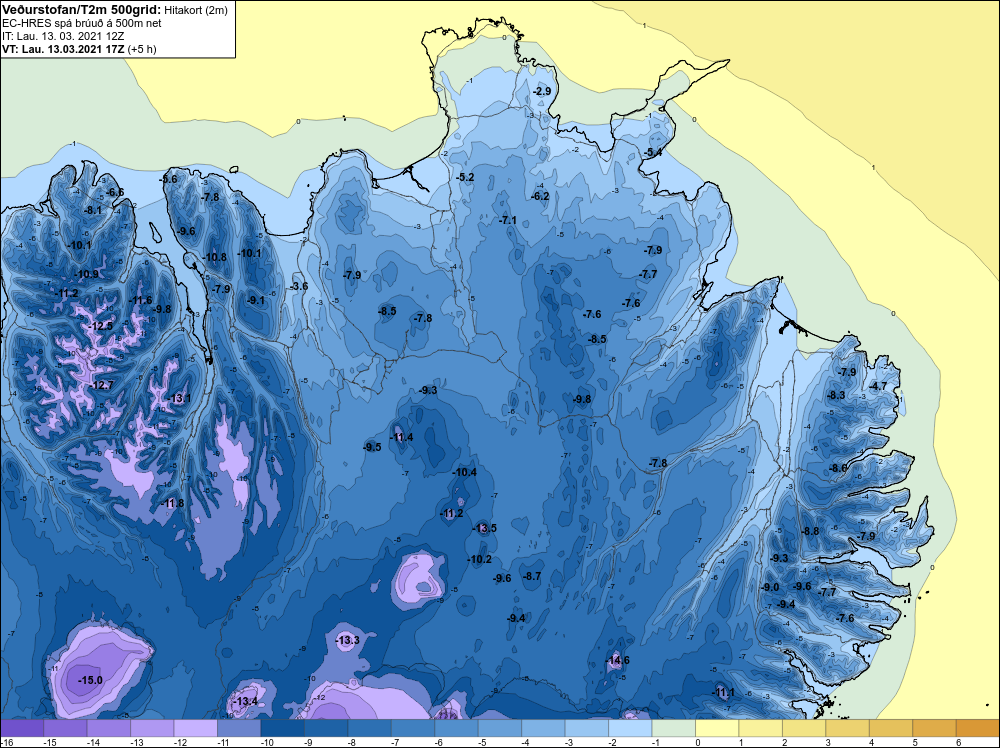Select the -3.6 temperature label
This screenshot has width=1000, height=748.
298,286
